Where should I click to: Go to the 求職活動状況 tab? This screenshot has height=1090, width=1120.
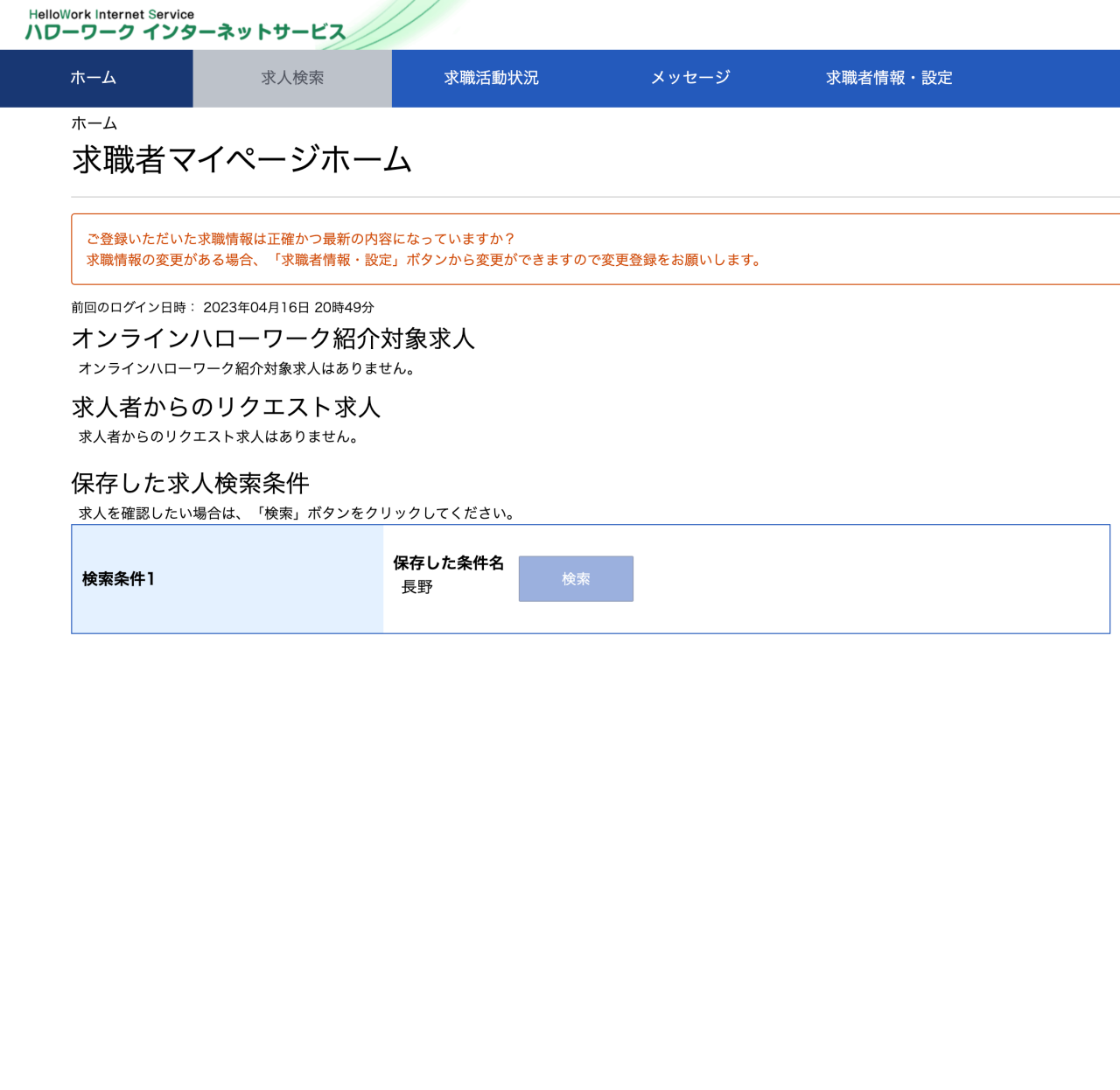(x=491, y=78)
